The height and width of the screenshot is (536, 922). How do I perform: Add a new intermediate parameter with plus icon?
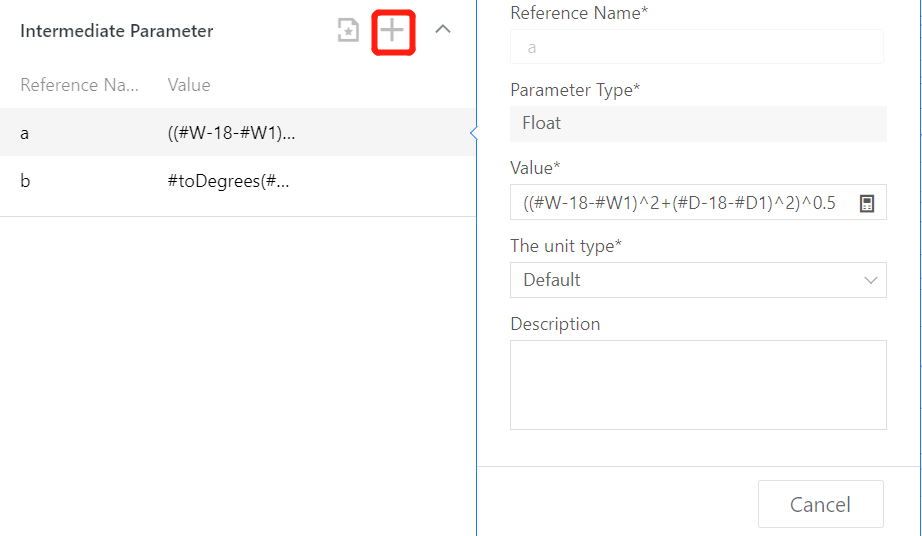[x=393, y=31]
